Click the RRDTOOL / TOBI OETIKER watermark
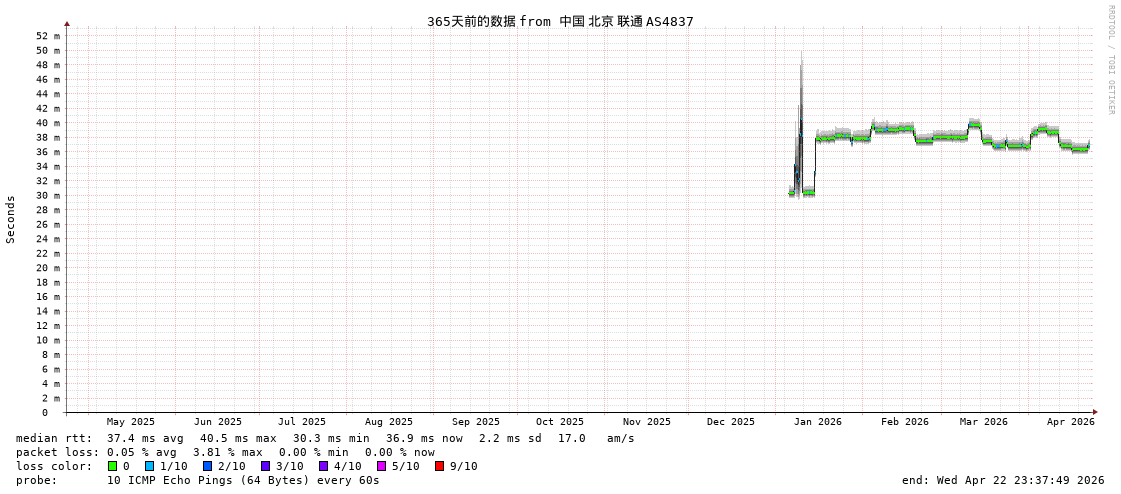 point(1110,60)
